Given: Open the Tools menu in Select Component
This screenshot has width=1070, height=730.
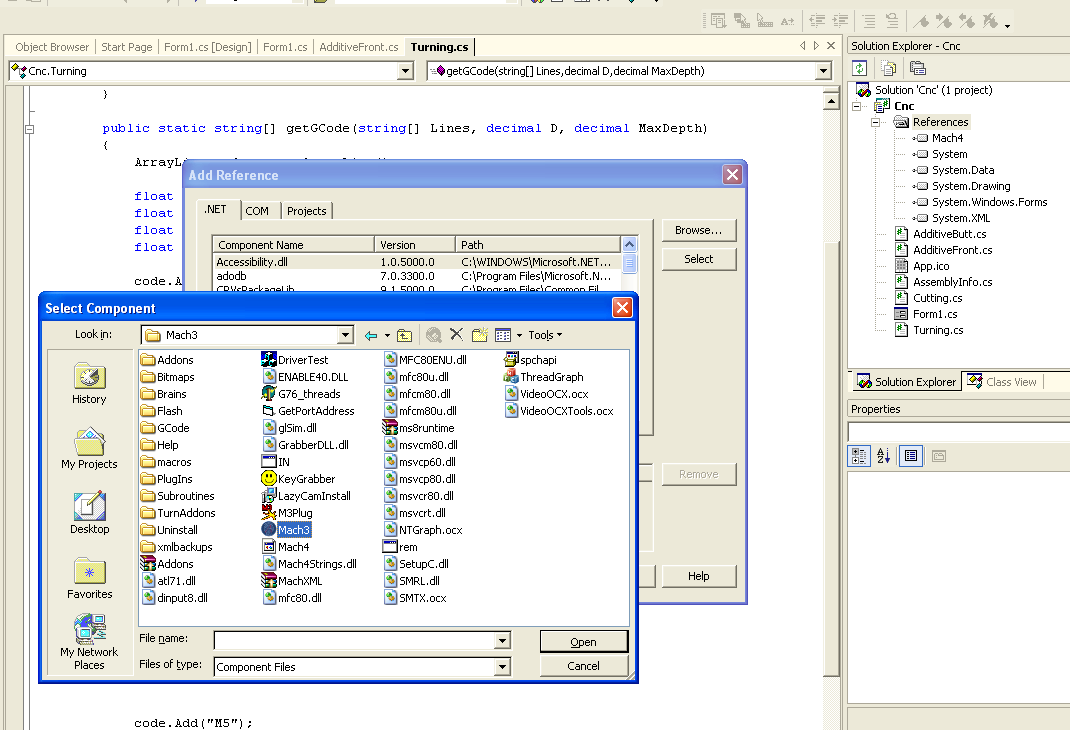Looking at the screenshot, I should pyautogui.click(x=545, y=335).
